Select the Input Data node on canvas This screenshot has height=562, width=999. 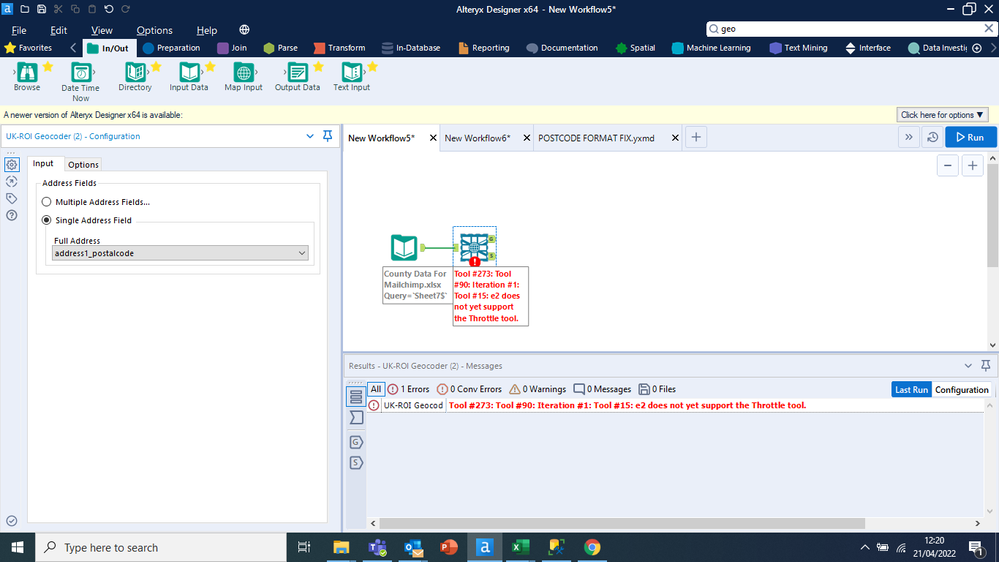tap(404, 247)
